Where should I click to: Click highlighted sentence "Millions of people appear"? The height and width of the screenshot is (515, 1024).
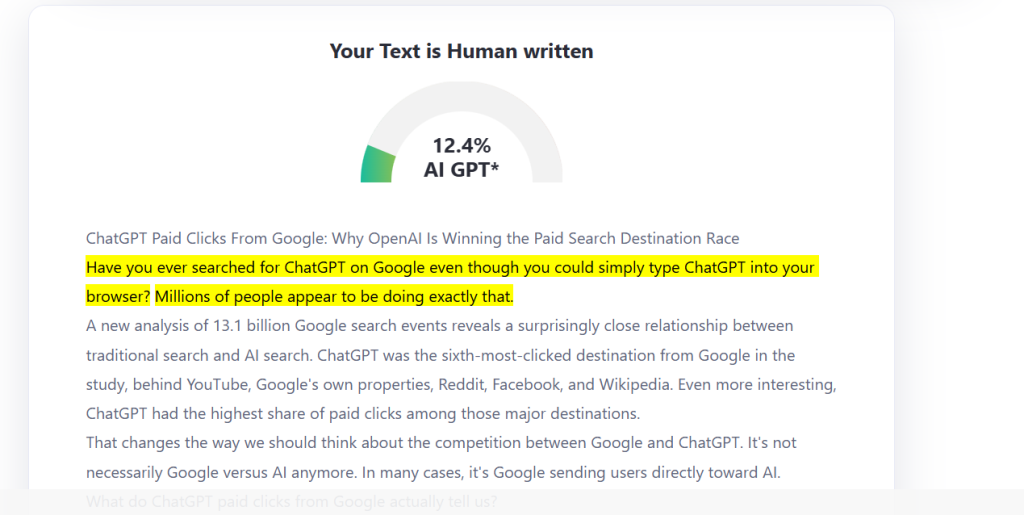(x=334, y=296)
